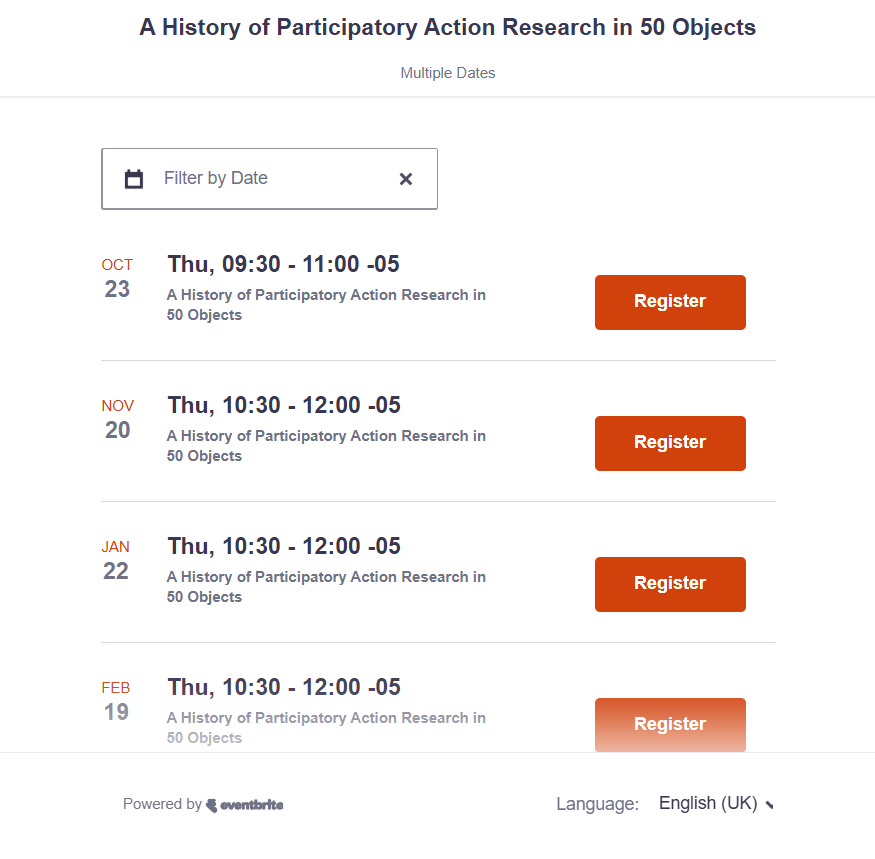Select the FEB 19 date badge

click(x=116, y=702)
